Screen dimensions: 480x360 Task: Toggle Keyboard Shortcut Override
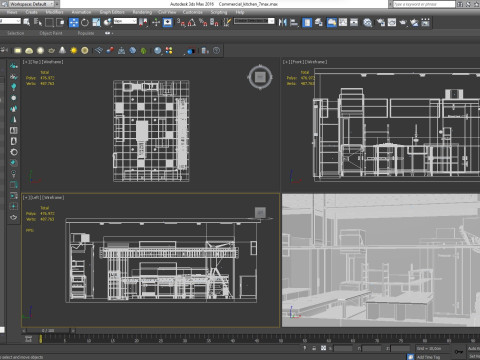[167, 23]
